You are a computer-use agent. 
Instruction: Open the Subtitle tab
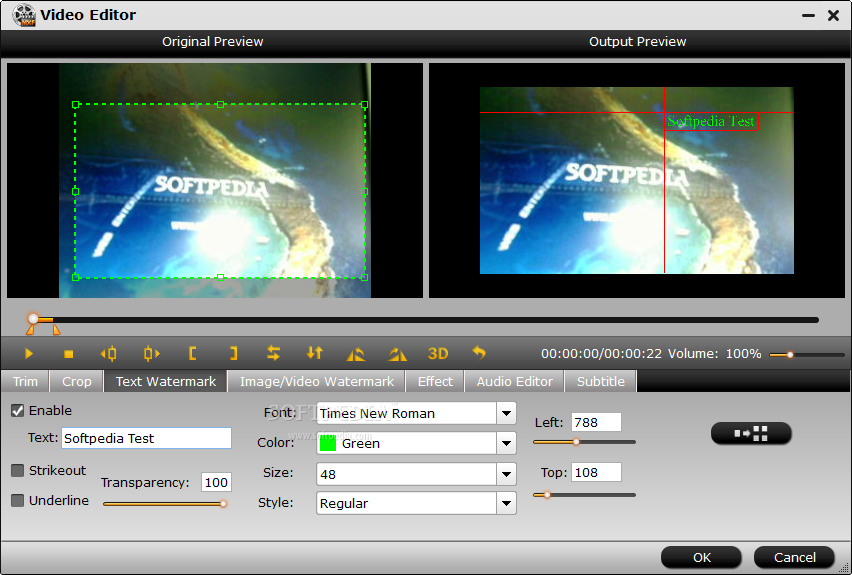(600, 382)
